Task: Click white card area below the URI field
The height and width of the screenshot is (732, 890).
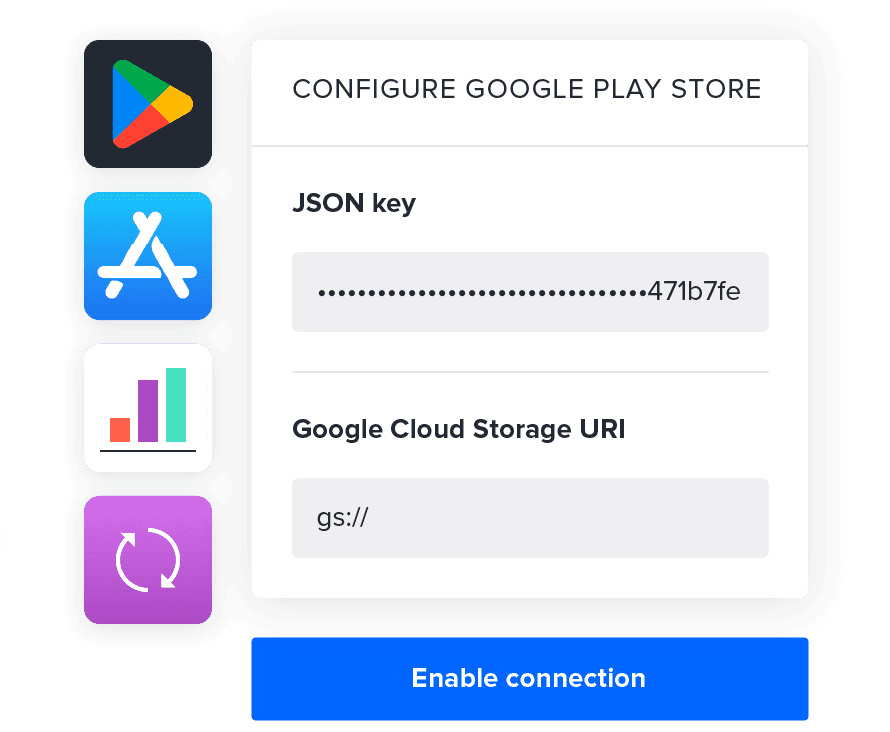Action: (530, 578)
